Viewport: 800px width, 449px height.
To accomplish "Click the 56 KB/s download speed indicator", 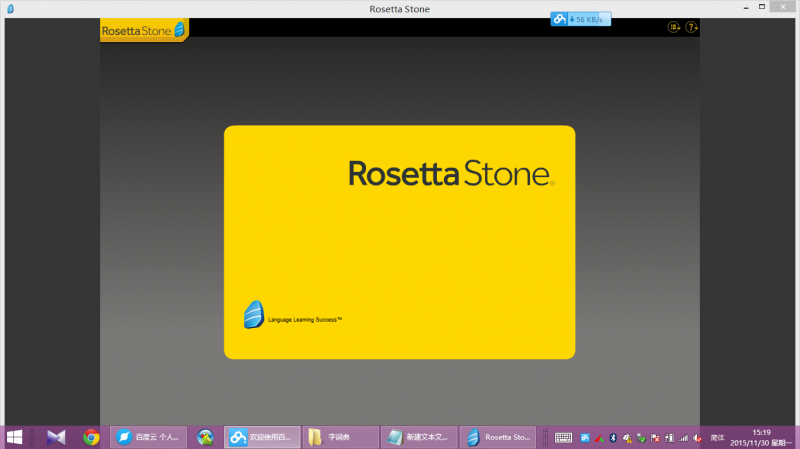I will [x=589, y=19].
